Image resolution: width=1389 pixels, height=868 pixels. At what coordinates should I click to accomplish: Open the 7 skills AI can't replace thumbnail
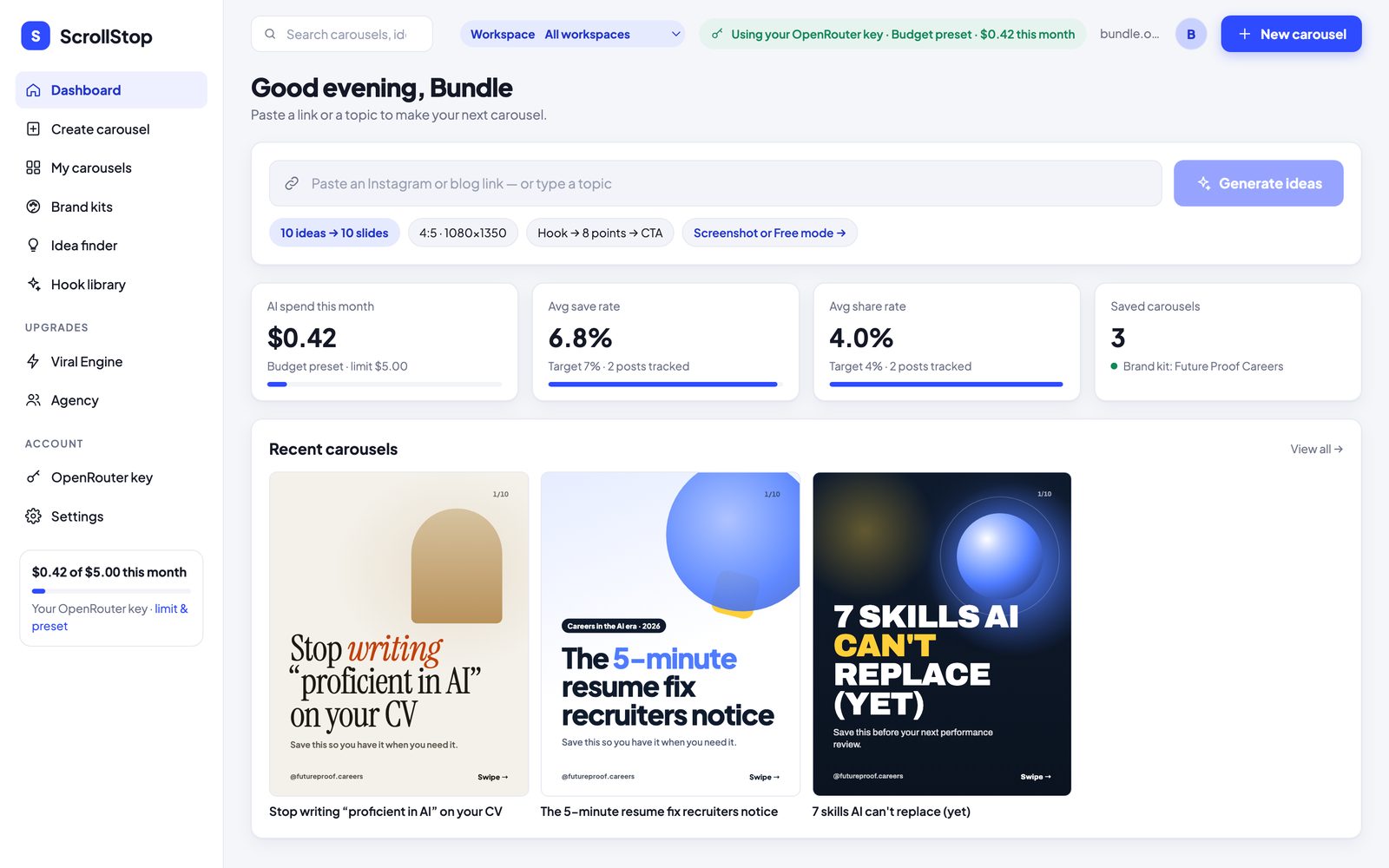[942, 634]
